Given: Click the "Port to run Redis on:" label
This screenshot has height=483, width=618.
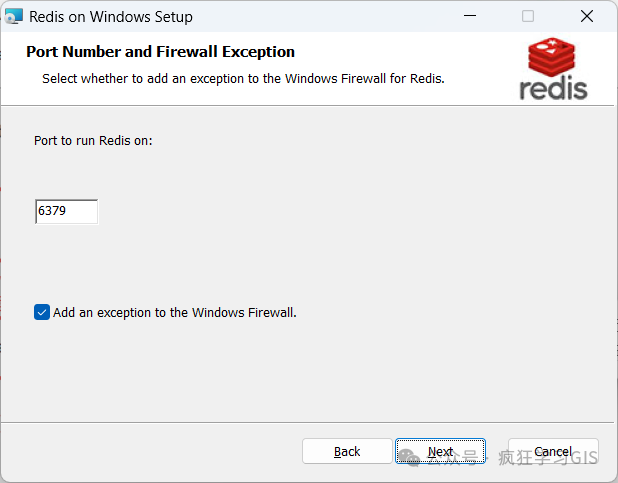Looking at the screenshot, I should (x=93, y=141).
